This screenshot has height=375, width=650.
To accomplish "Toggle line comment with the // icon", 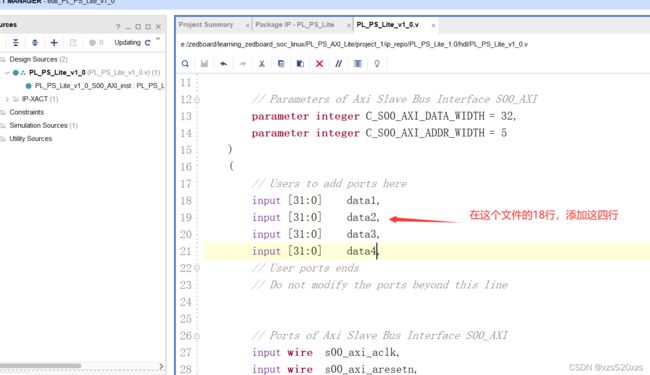I will click(x=339, y=64).
